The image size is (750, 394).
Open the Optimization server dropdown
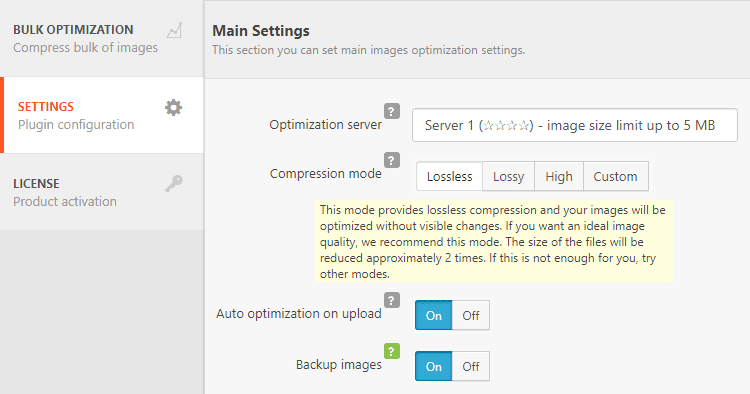point(574,125)
